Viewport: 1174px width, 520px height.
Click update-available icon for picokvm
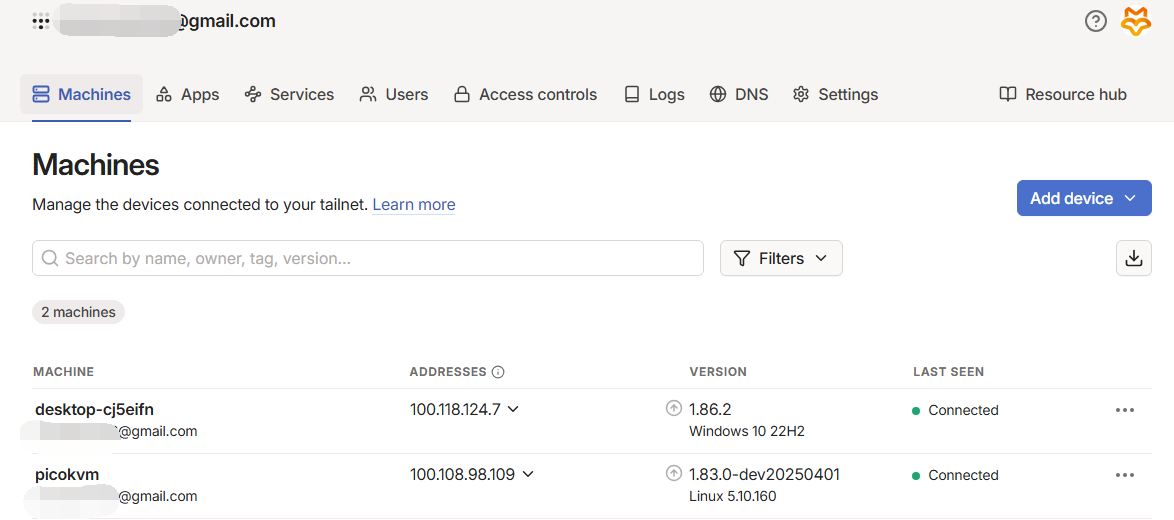tap(674, 474)
